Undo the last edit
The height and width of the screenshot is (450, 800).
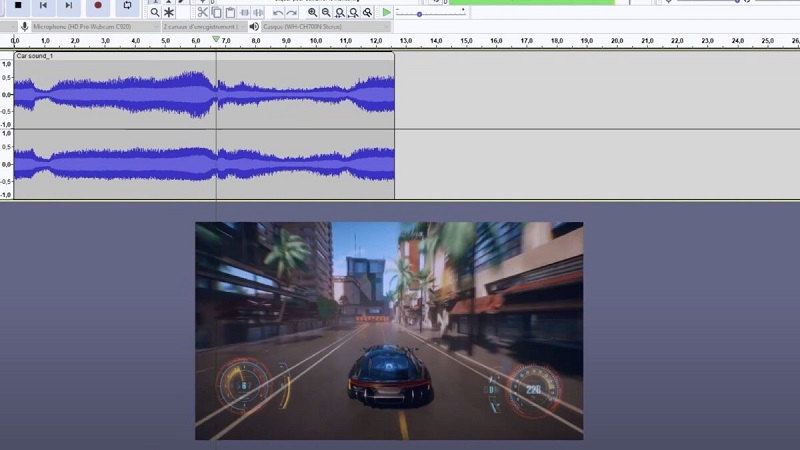coord(278,12)
